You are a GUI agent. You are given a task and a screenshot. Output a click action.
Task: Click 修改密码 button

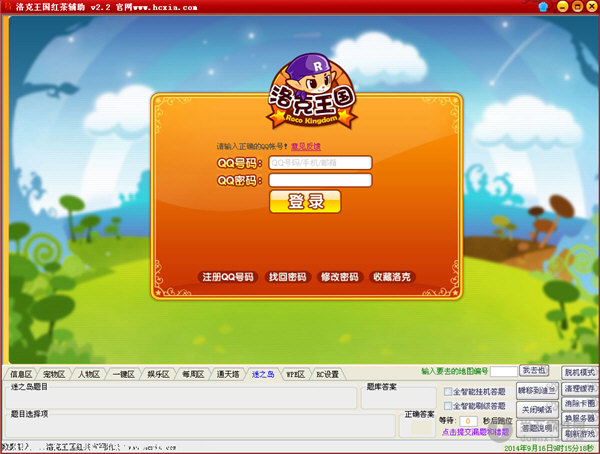click(x=339, y=277)
